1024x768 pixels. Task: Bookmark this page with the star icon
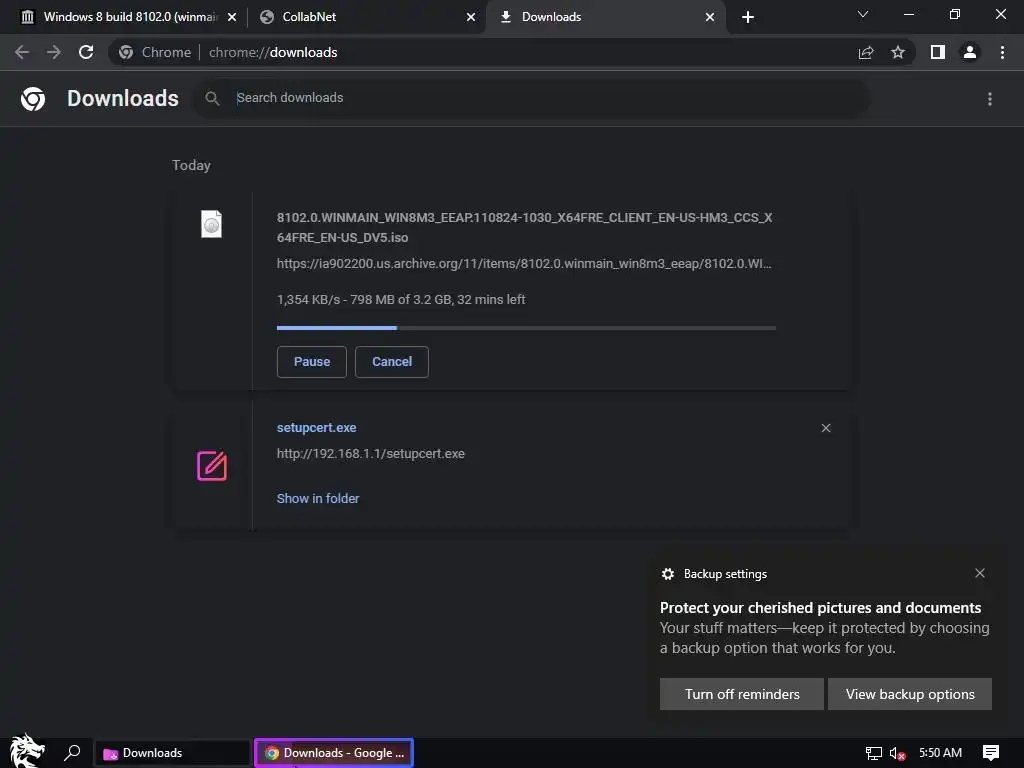(x=898, y=52)
